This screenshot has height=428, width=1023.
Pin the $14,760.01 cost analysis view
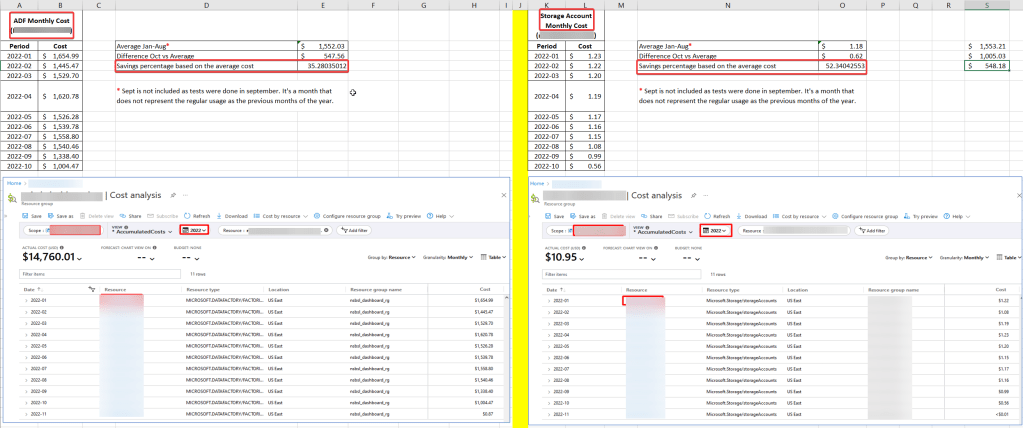coord(173,196)
